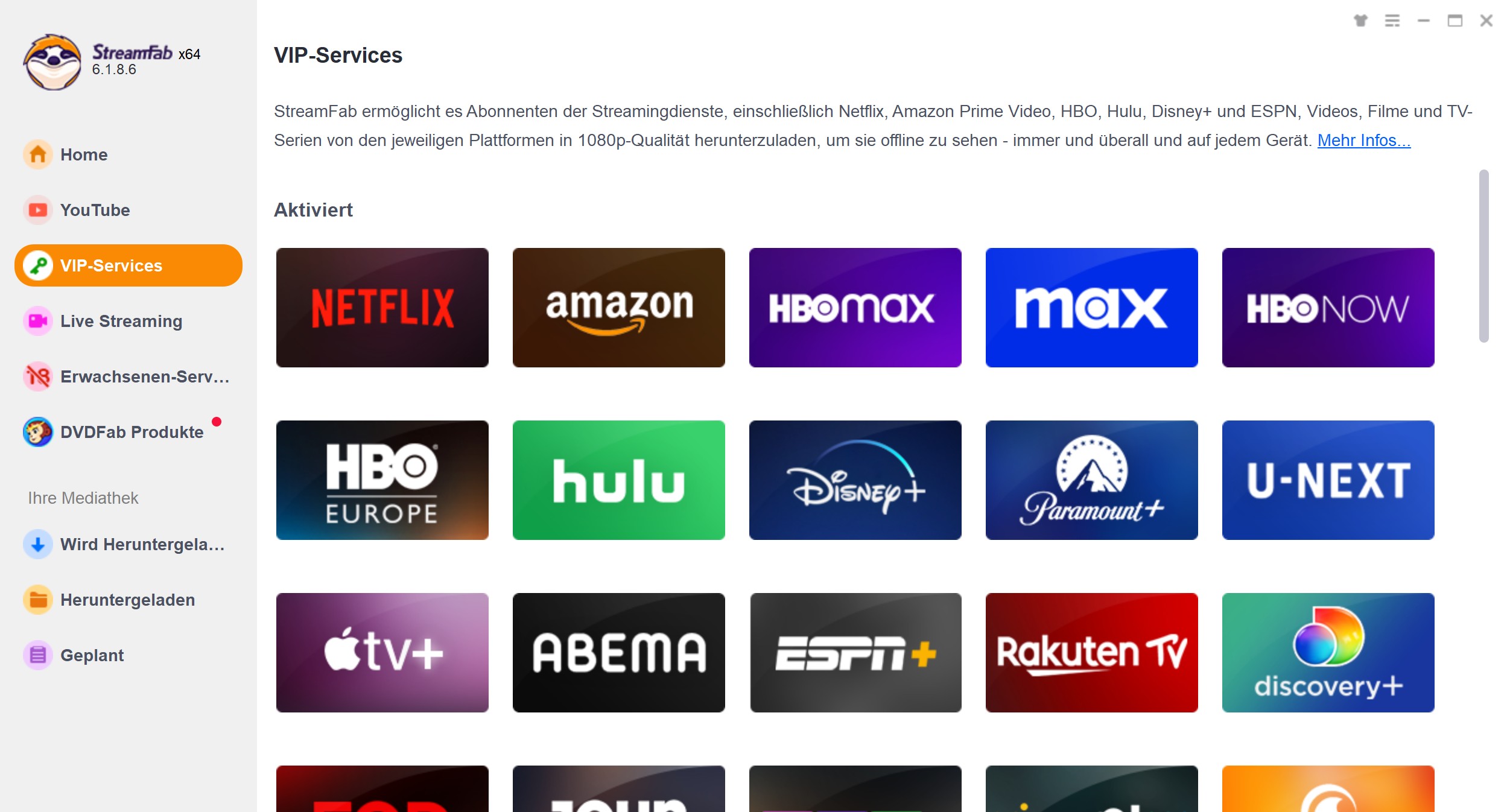Screen dimensions: 1507x812
Task: Click Mehr Infos... hyperlink
Action: click(1363, 140)
